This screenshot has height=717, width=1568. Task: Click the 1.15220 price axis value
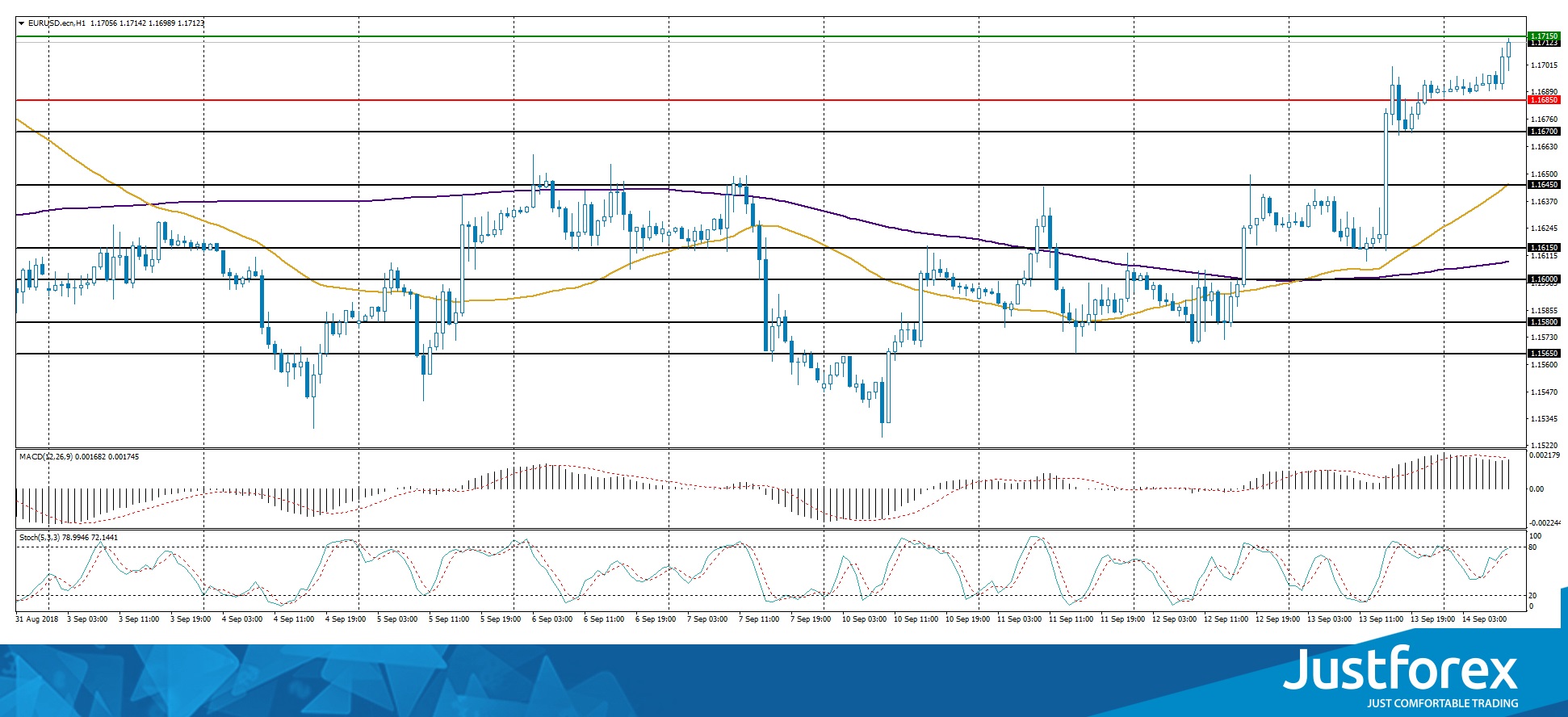coord(1544,446)
